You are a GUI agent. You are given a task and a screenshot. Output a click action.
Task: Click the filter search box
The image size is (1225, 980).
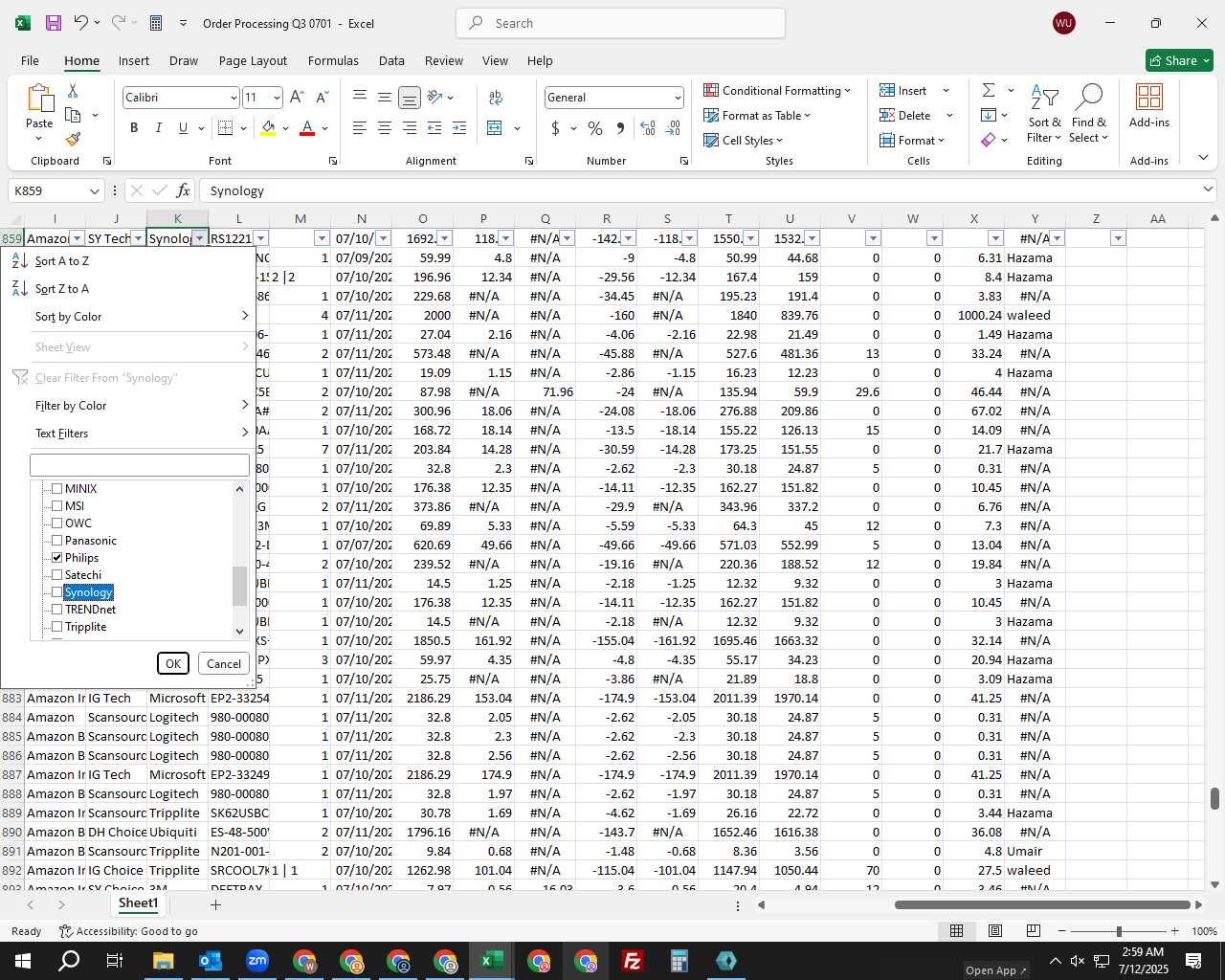(140, 465)
